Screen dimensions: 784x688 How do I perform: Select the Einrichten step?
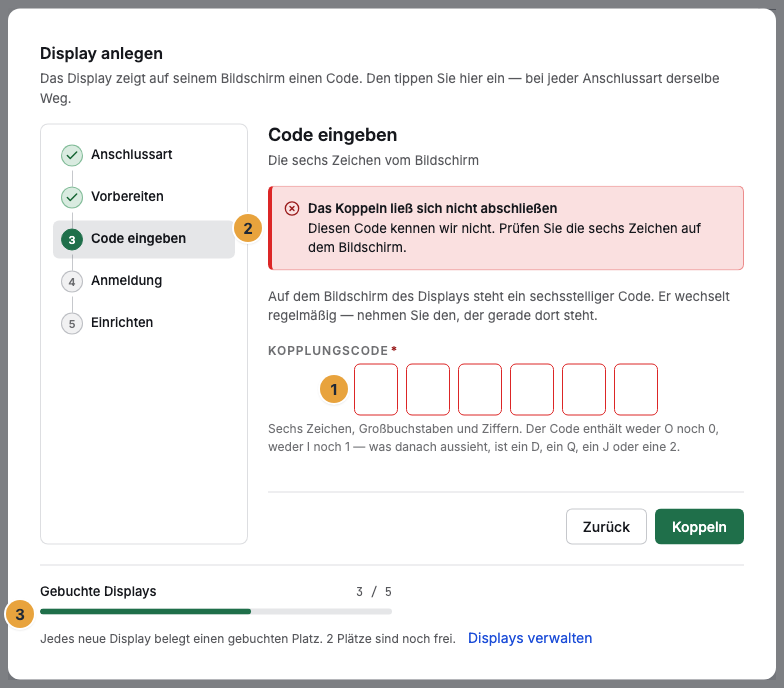point(144,322)
